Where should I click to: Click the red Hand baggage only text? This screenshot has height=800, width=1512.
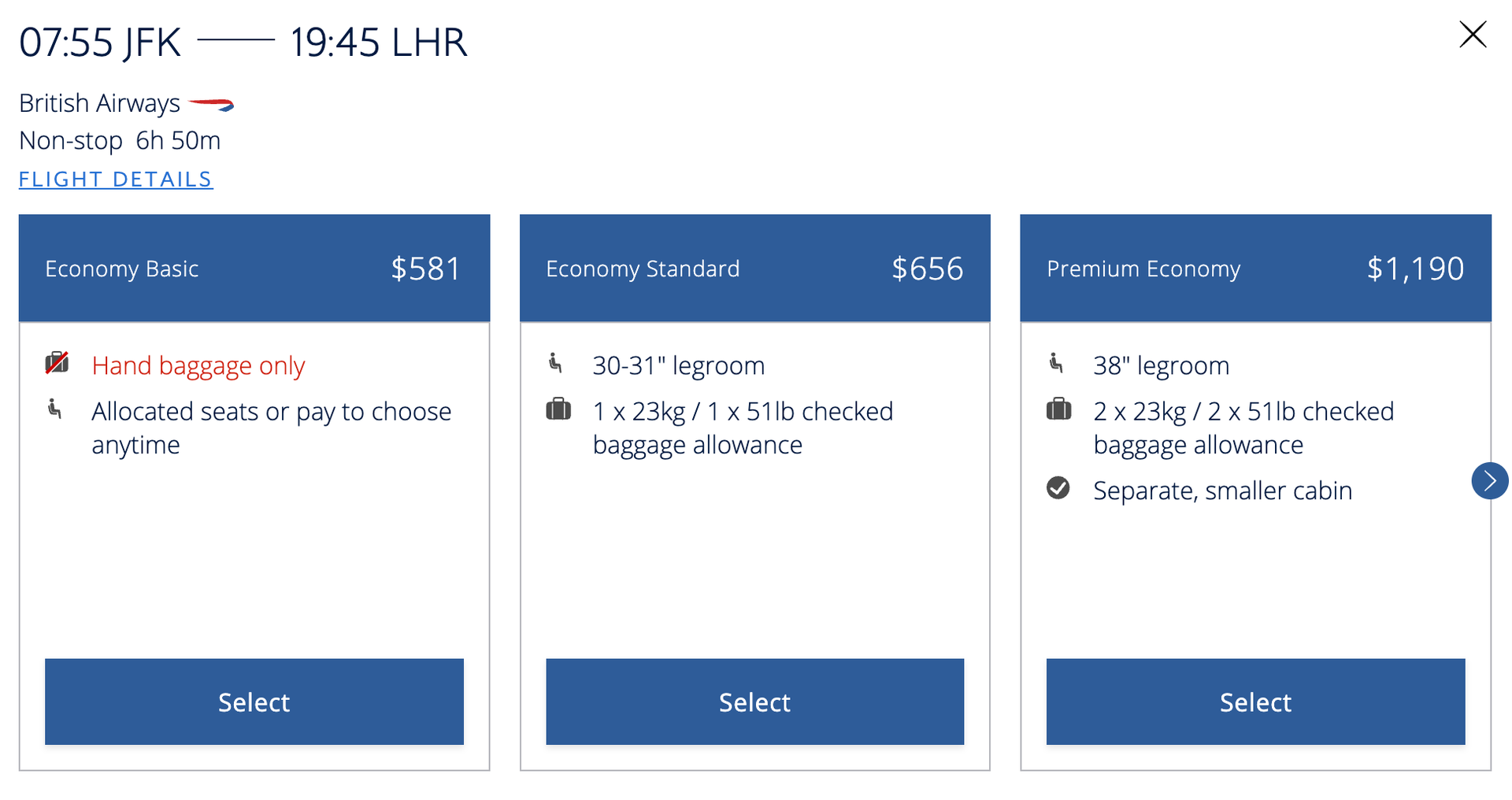click(x=198, y=366)
